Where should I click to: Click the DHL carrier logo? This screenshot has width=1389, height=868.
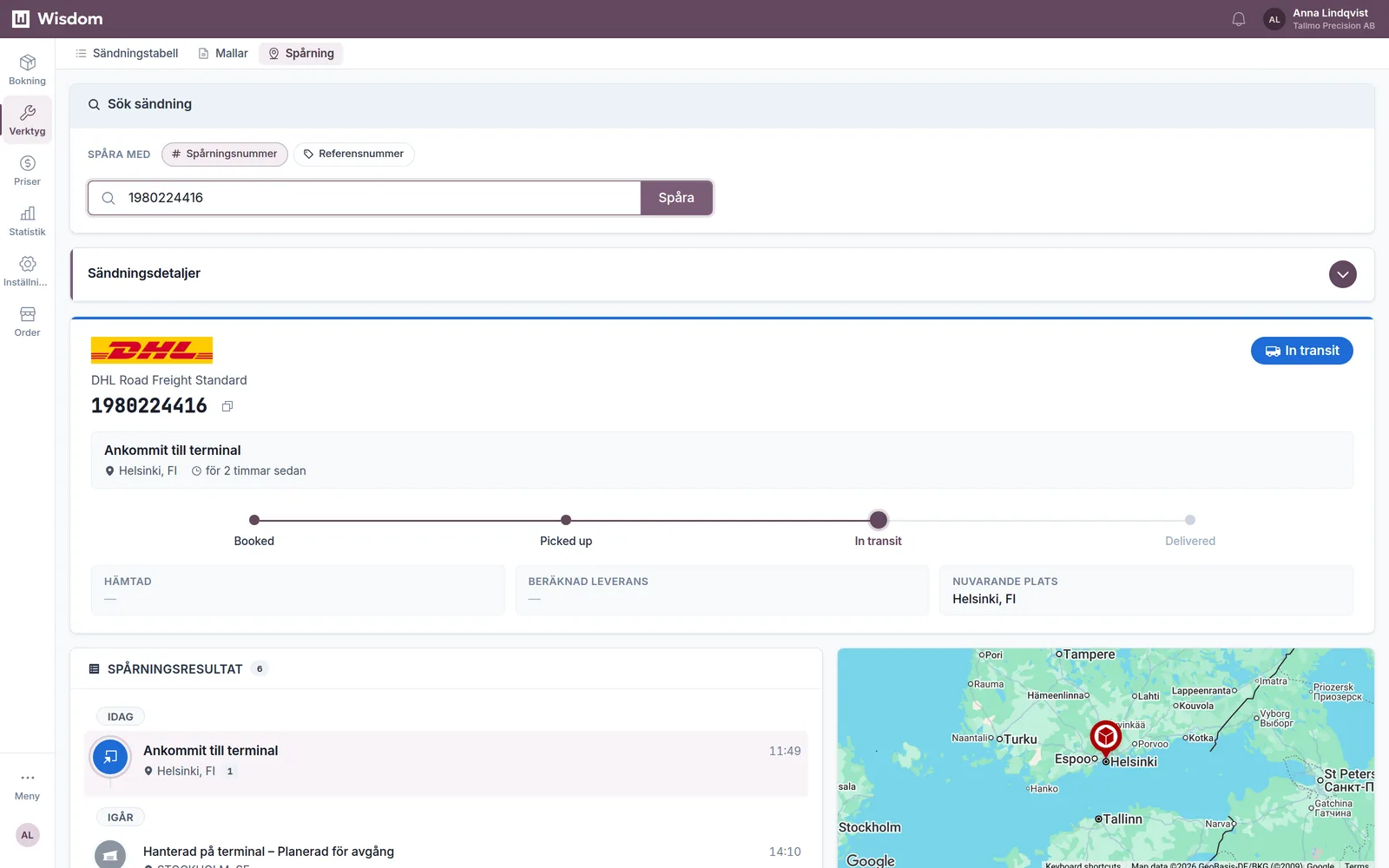(x=152, y=350)
